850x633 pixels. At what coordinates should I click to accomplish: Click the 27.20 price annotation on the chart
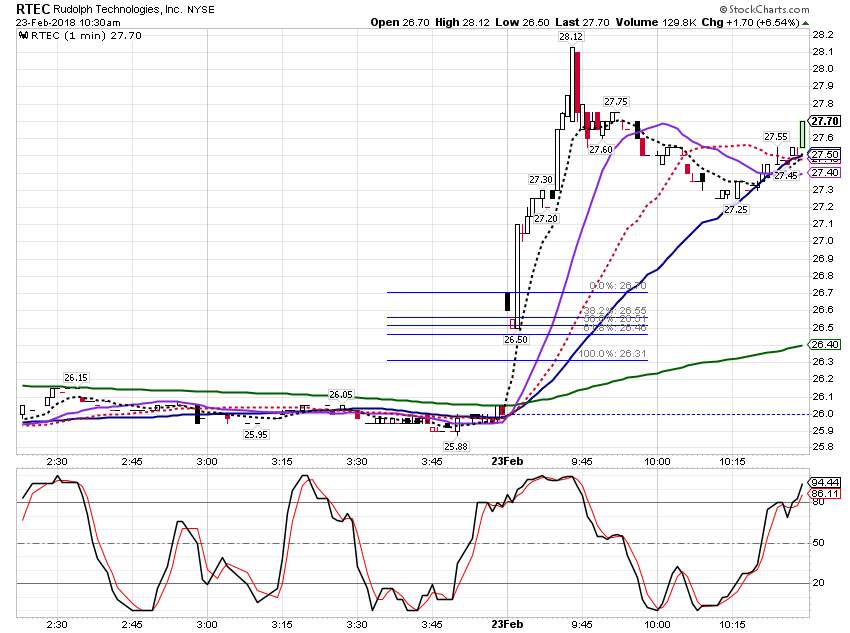tap(546, 218)
